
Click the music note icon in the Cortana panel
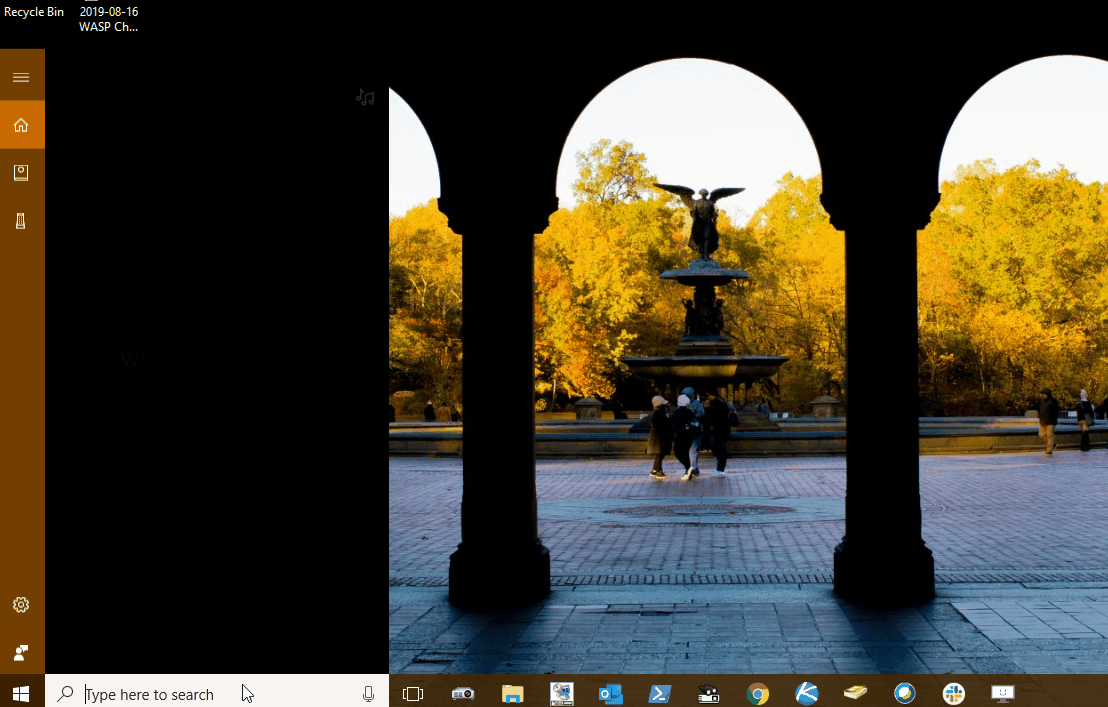(x=365, y=97)
